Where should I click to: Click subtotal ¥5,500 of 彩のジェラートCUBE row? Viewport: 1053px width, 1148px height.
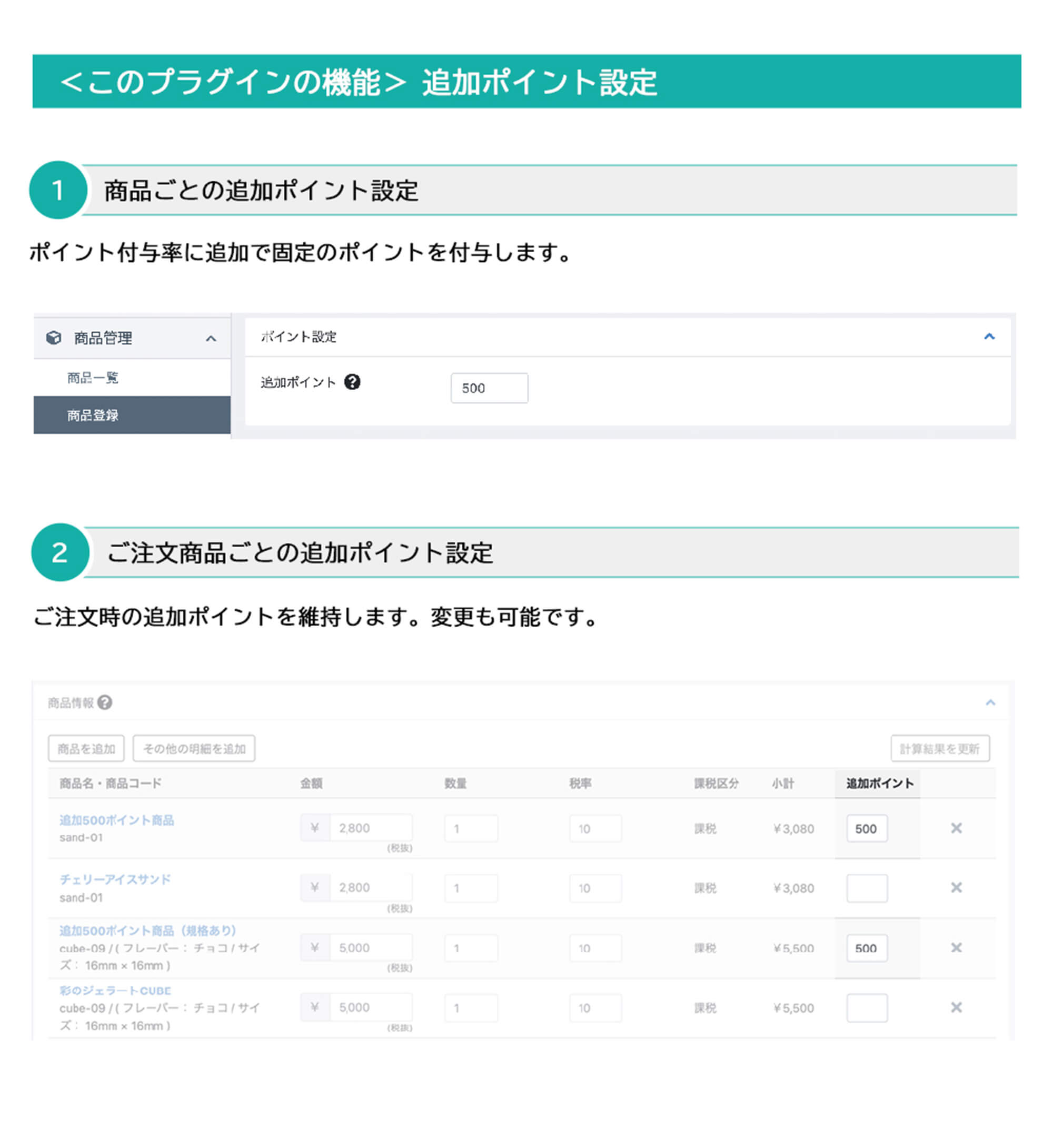[794, 1008]
